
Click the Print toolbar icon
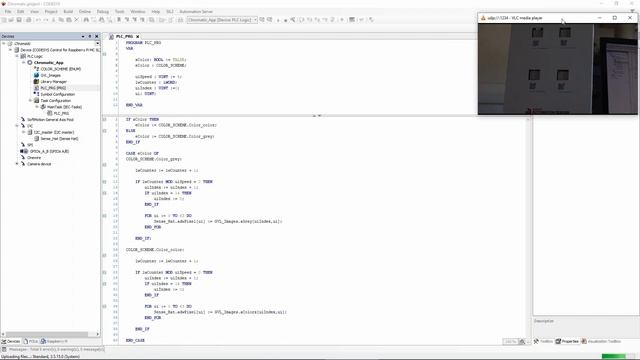(x=28, y=20)
